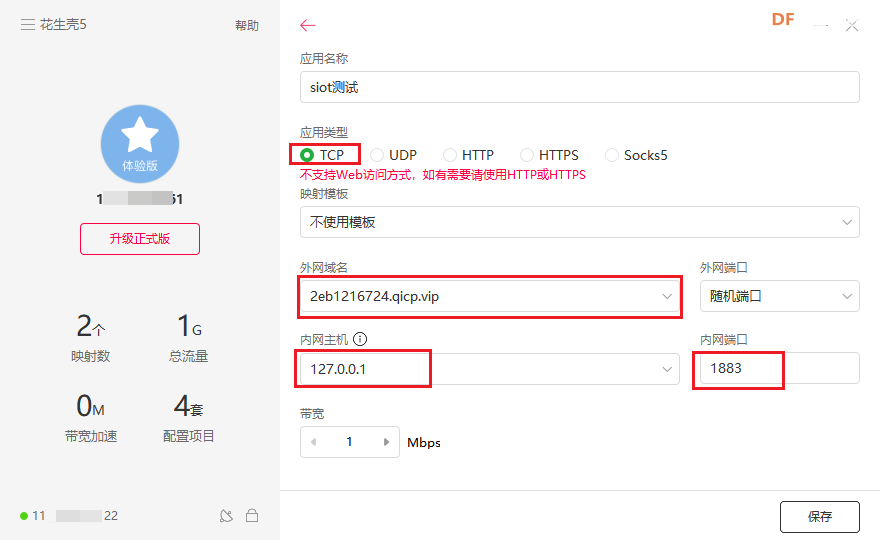Expand the 映射模板 template dropdown
Screen dimensions: 880x540
coord(579,222)
